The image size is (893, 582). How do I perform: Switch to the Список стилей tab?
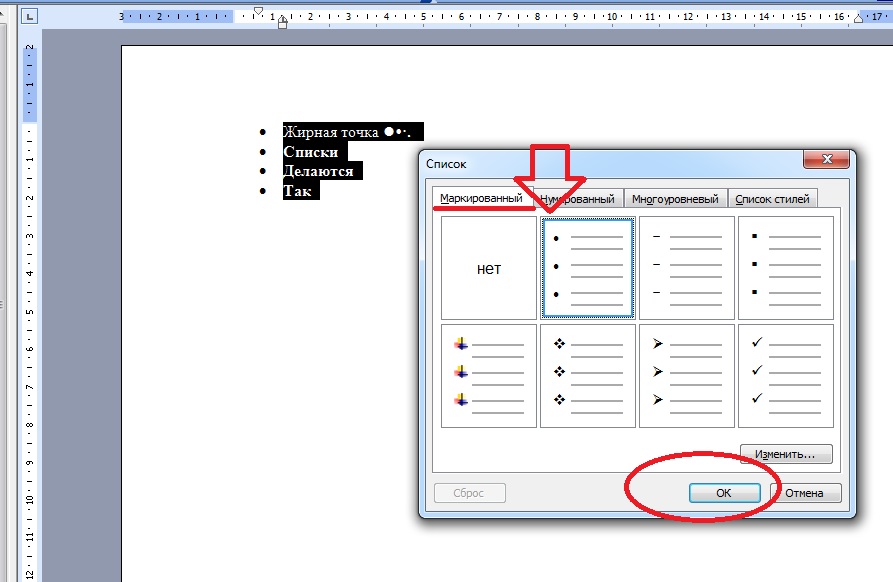click(x=772, y=199)
